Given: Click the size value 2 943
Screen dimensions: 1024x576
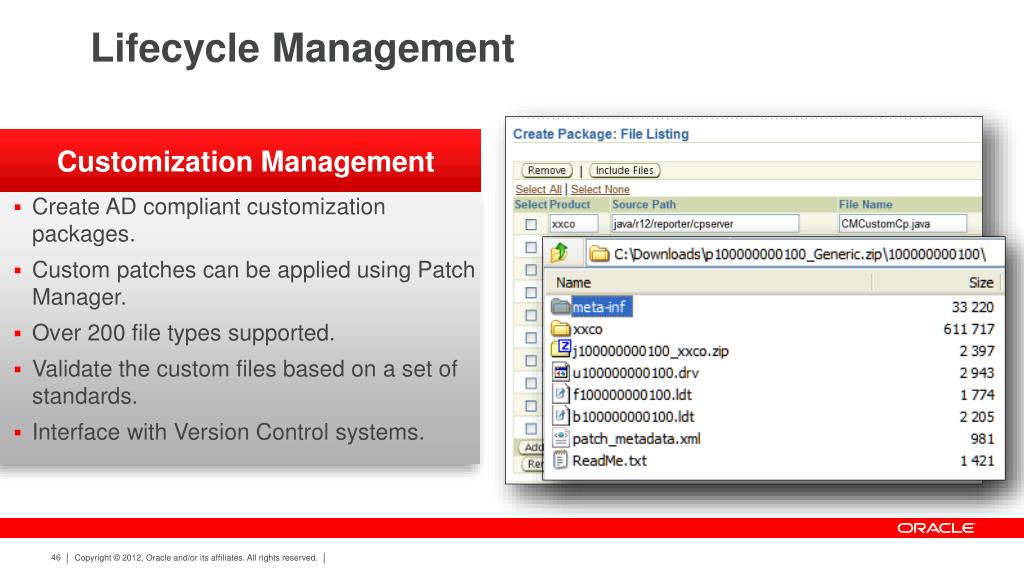Looking at the screenshot, I should [x=976, y=373].
